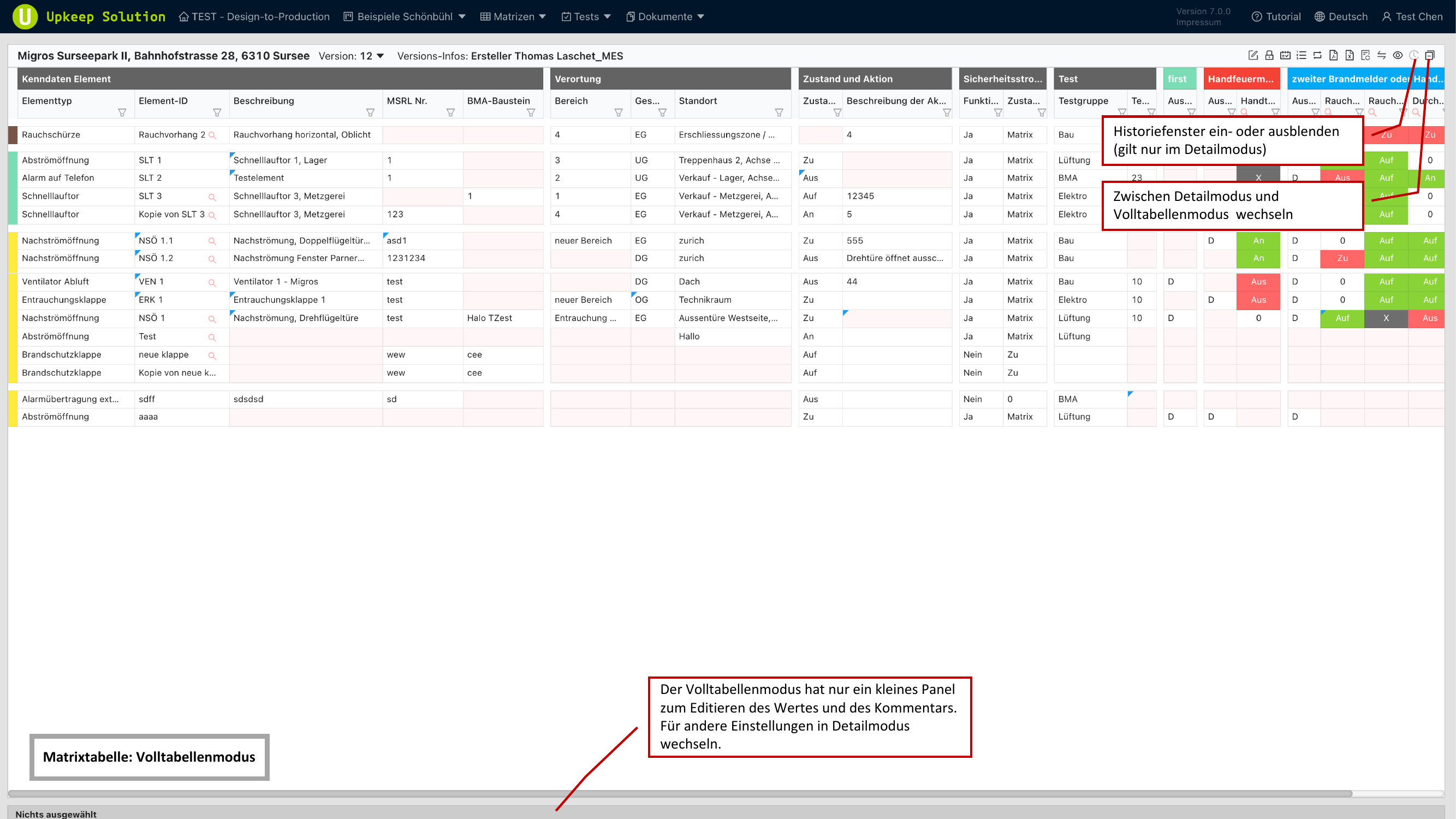This screenshot has width=1456, height=819.
Task: Export table as Excel file icon
Action: click(x=1349, y=55)
